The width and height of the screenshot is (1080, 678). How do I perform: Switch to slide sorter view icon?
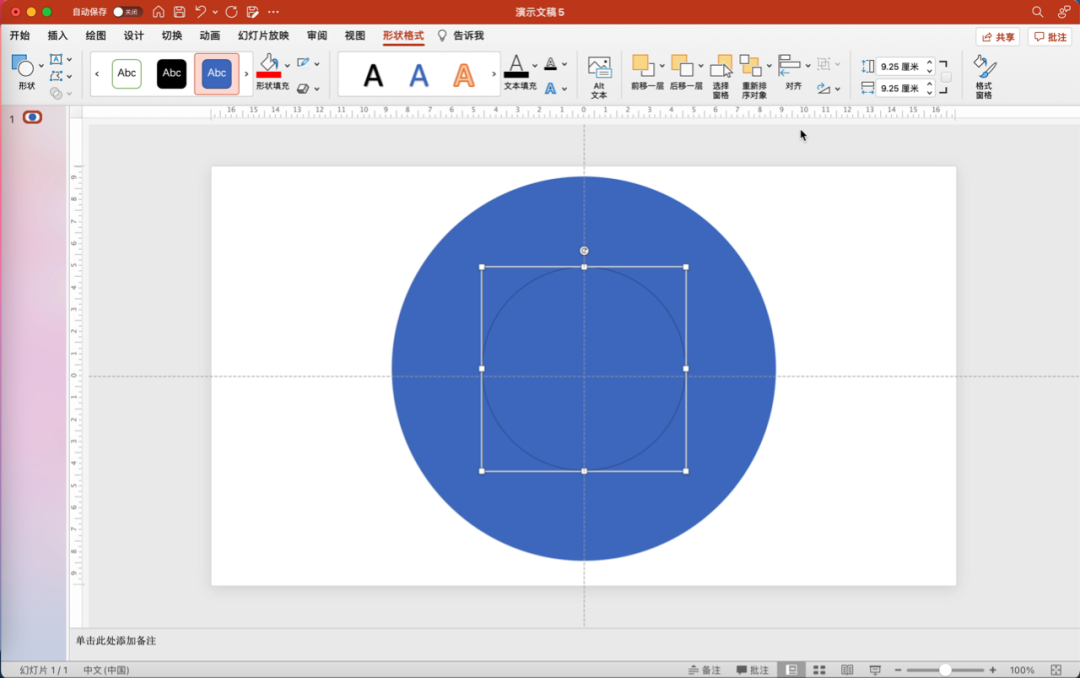(819, 670)
